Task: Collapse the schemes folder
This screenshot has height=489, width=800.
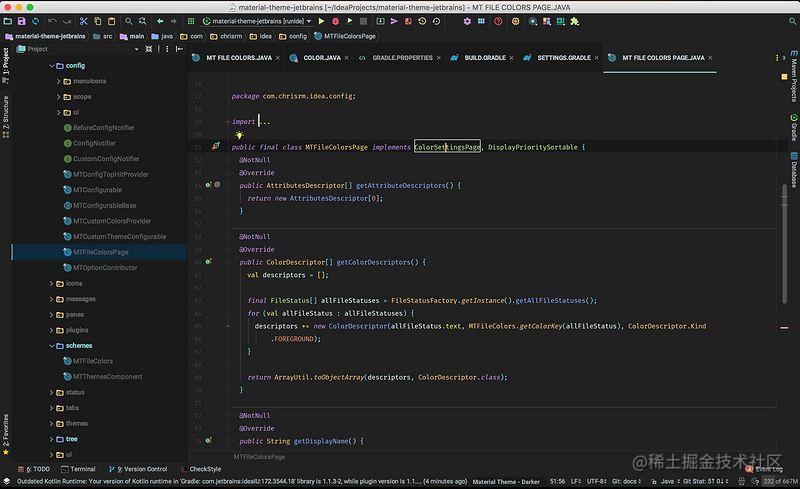Action: point(52,346)
